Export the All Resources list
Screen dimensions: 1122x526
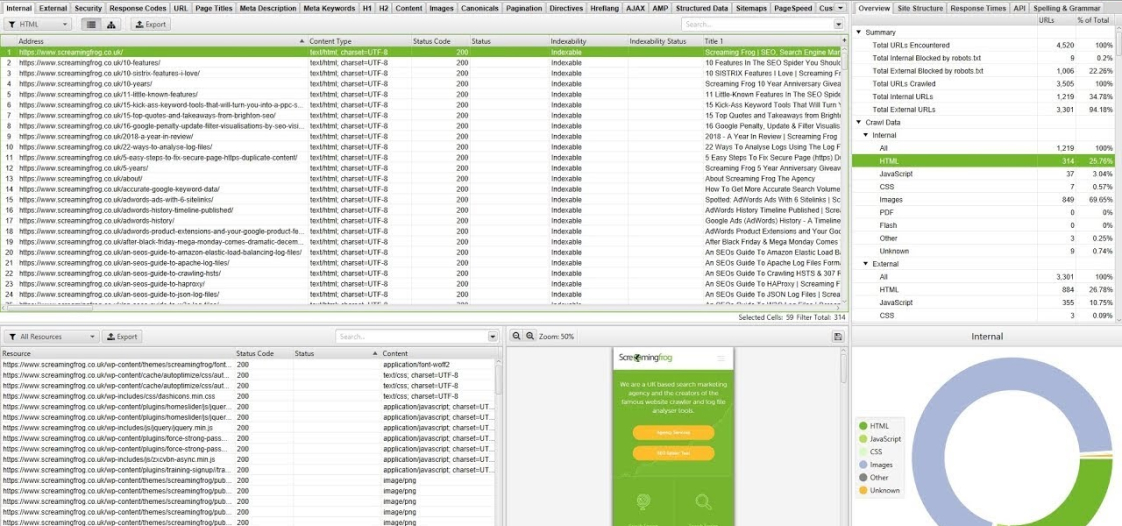pyautogui.click(x=122, y=336)
